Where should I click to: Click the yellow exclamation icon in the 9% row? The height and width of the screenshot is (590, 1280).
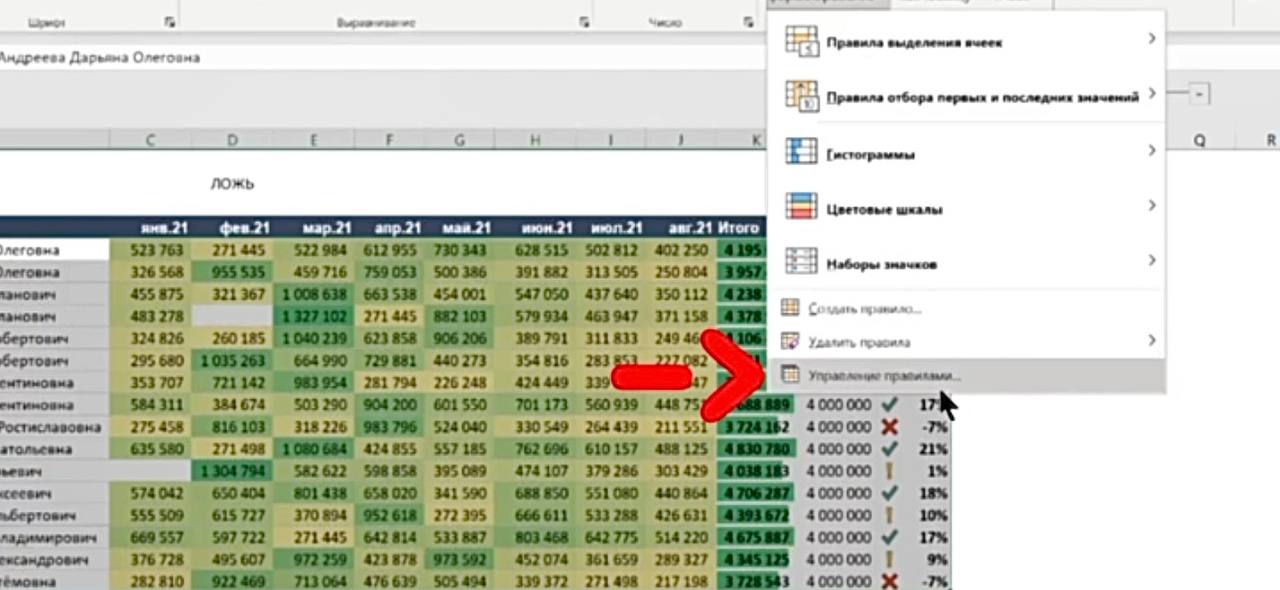pyautogui.click(x=888, y=559)
